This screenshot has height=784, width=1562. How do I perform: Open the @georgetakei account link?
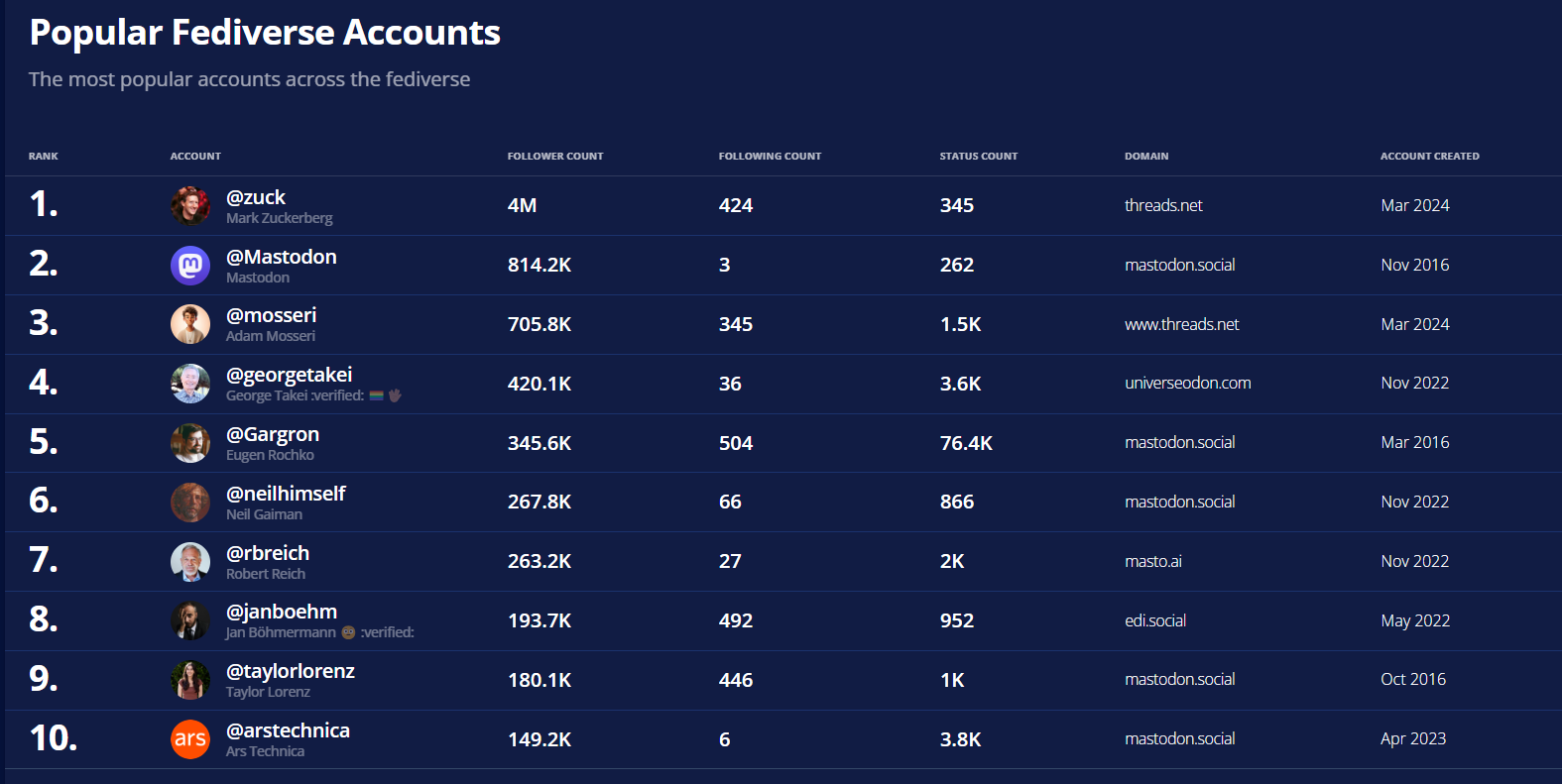point(289,375)
